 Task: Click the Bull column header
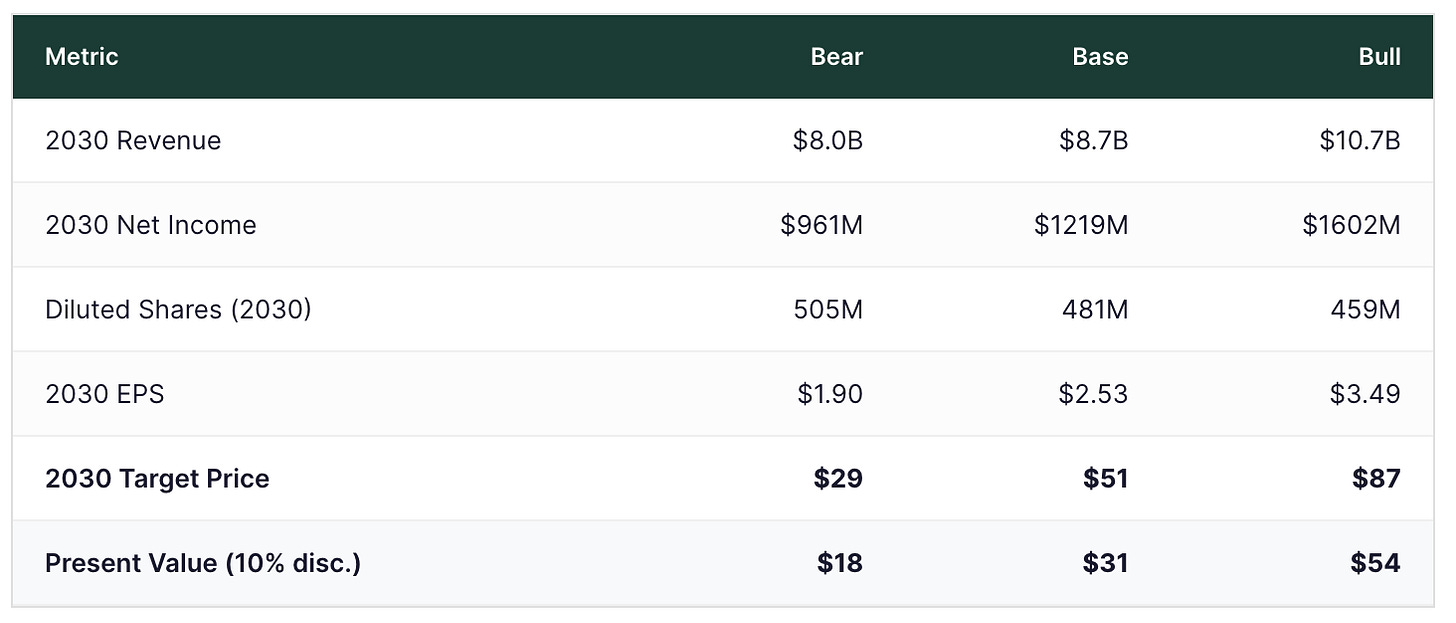coord(1379,57)
